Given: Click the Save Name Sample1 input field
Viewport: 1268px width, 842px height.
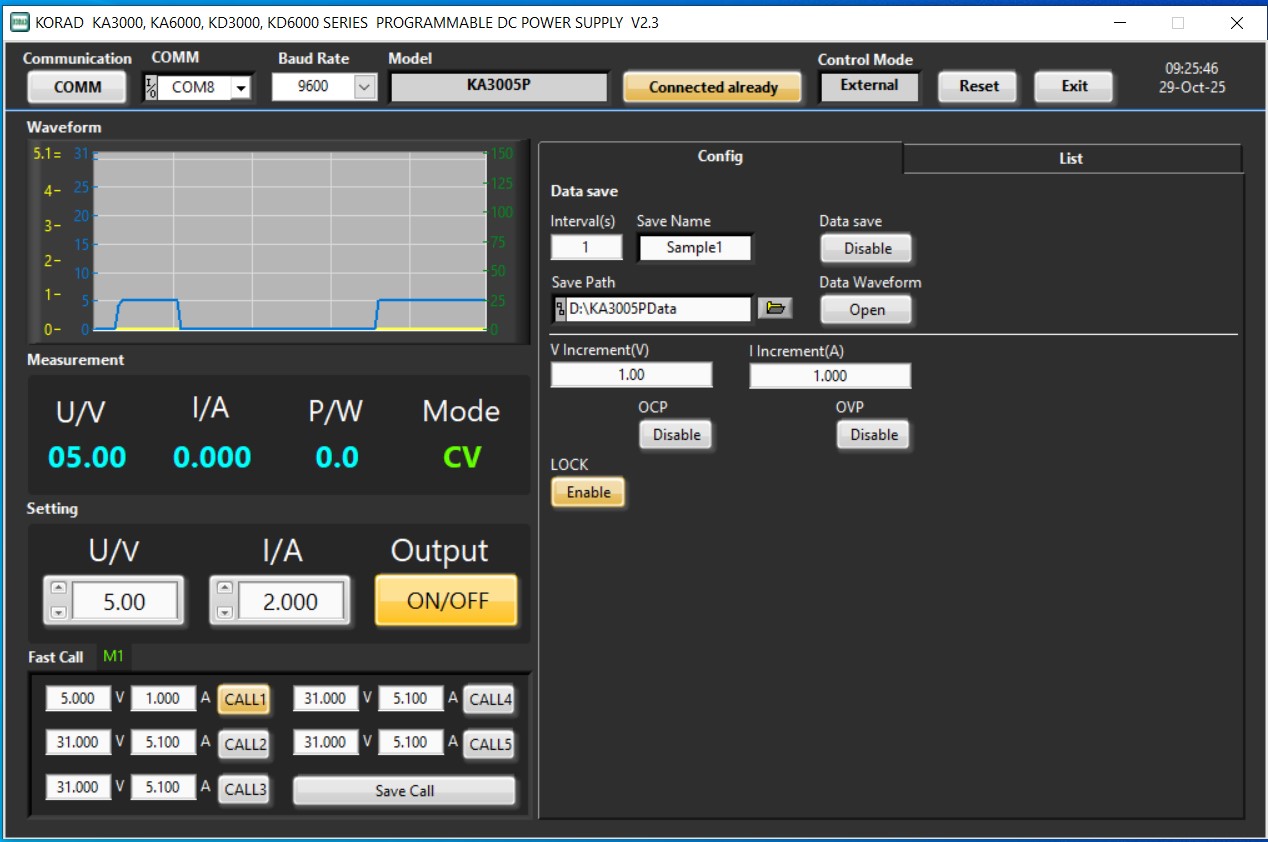Looking at the screenshot, I should (695, 247).
